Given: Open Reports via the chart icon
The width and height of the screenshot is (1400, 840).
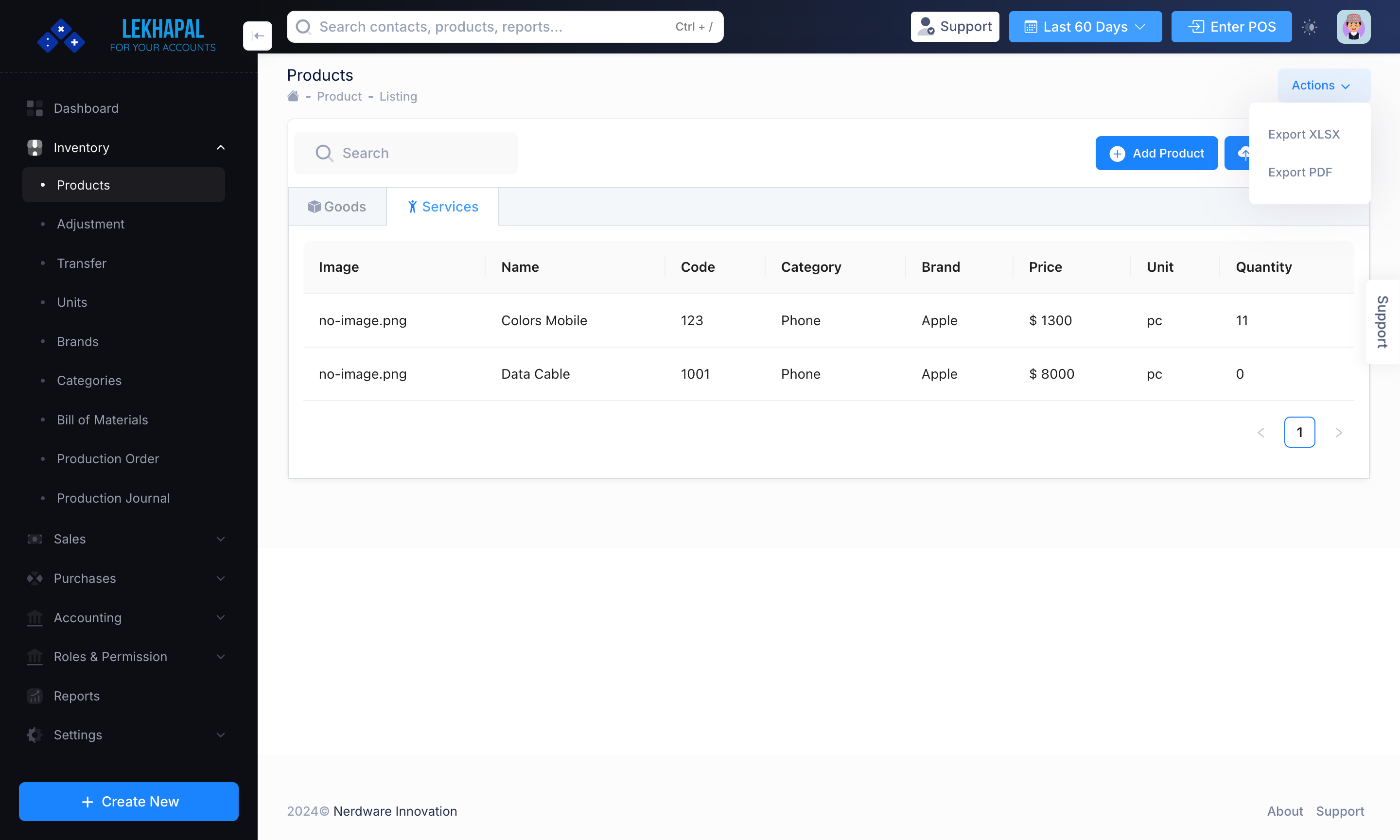Looking at the screenshot, I should (35, 696).
